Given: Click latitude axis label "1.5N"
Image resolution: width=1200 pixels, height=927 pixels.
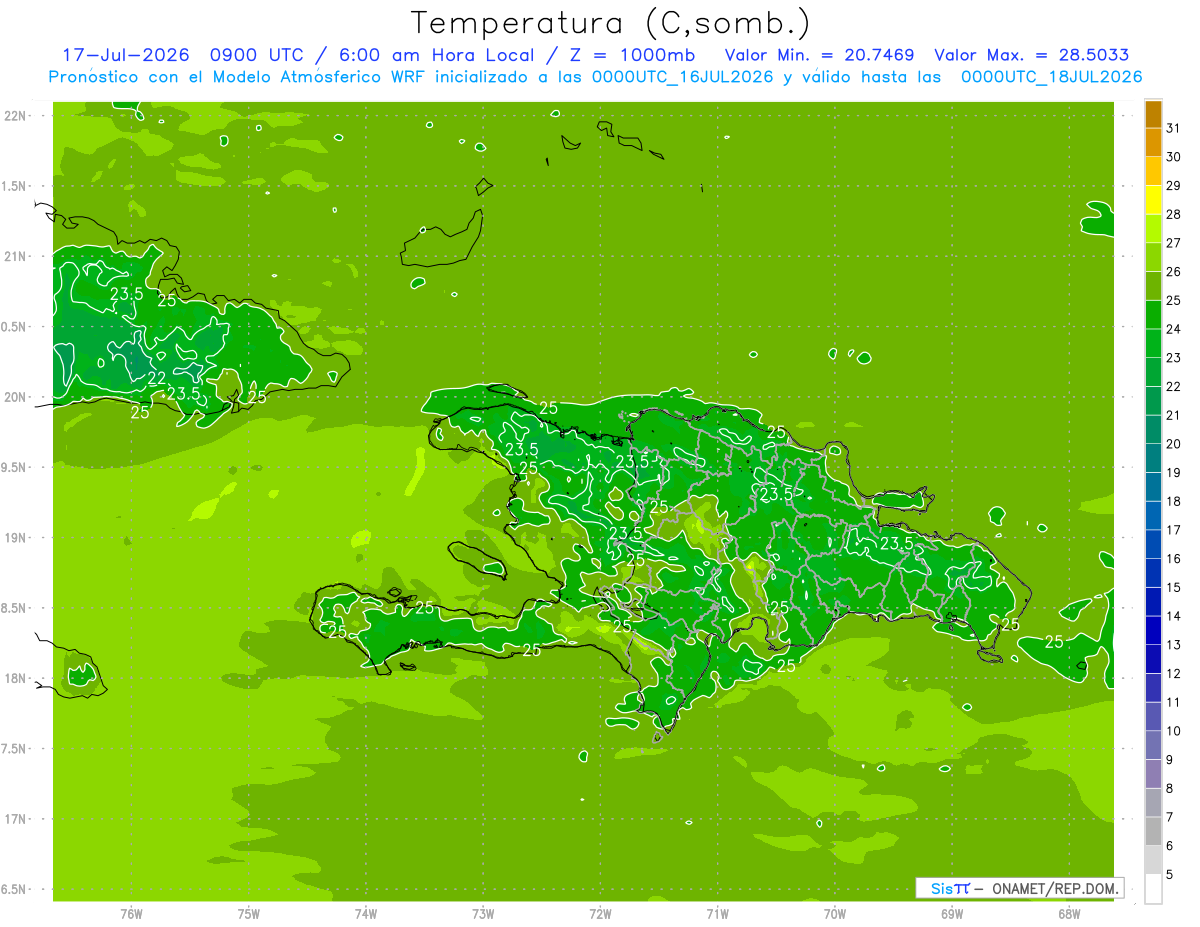Looking at the screenshot, I should click(x=15, y=186).
